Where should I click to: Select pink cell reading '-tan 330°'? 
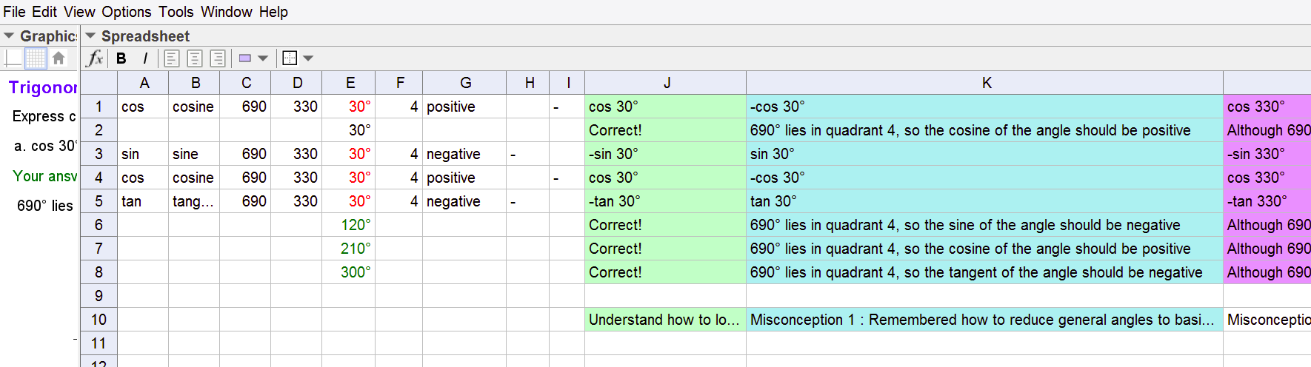pos(1267,201)
